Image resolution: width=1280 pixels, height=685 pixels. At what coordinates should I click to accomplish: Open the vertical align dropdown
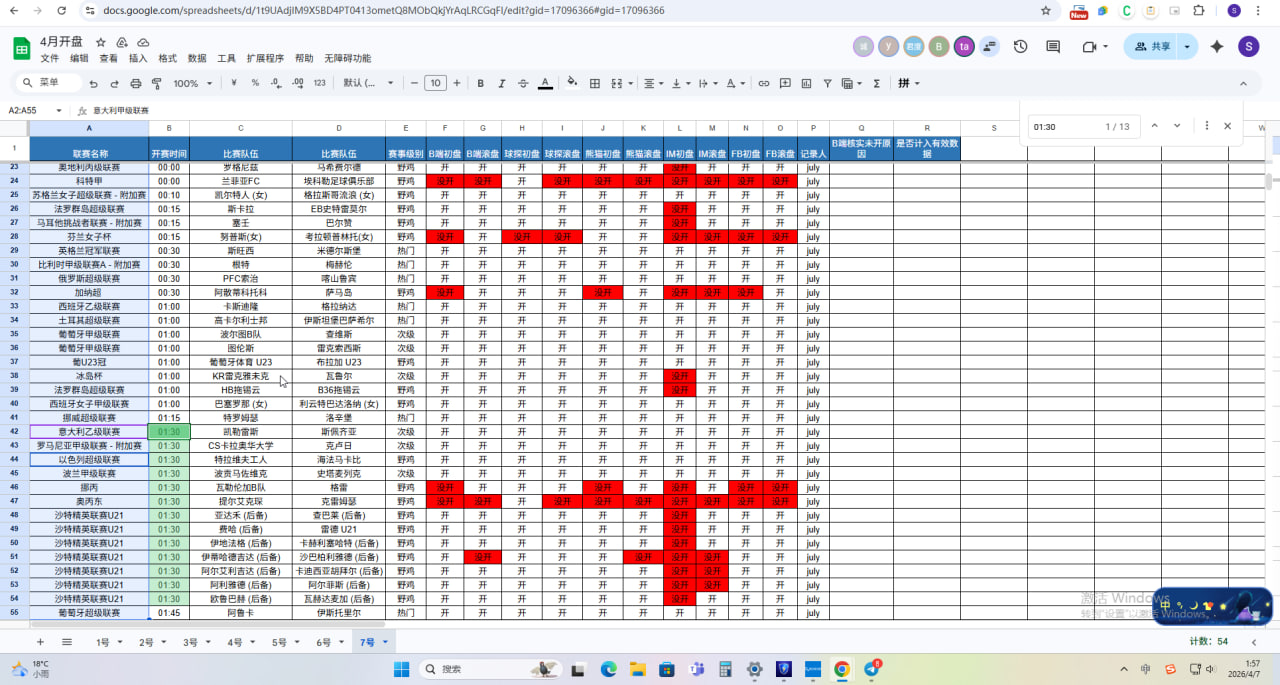[x=682, y=83]
